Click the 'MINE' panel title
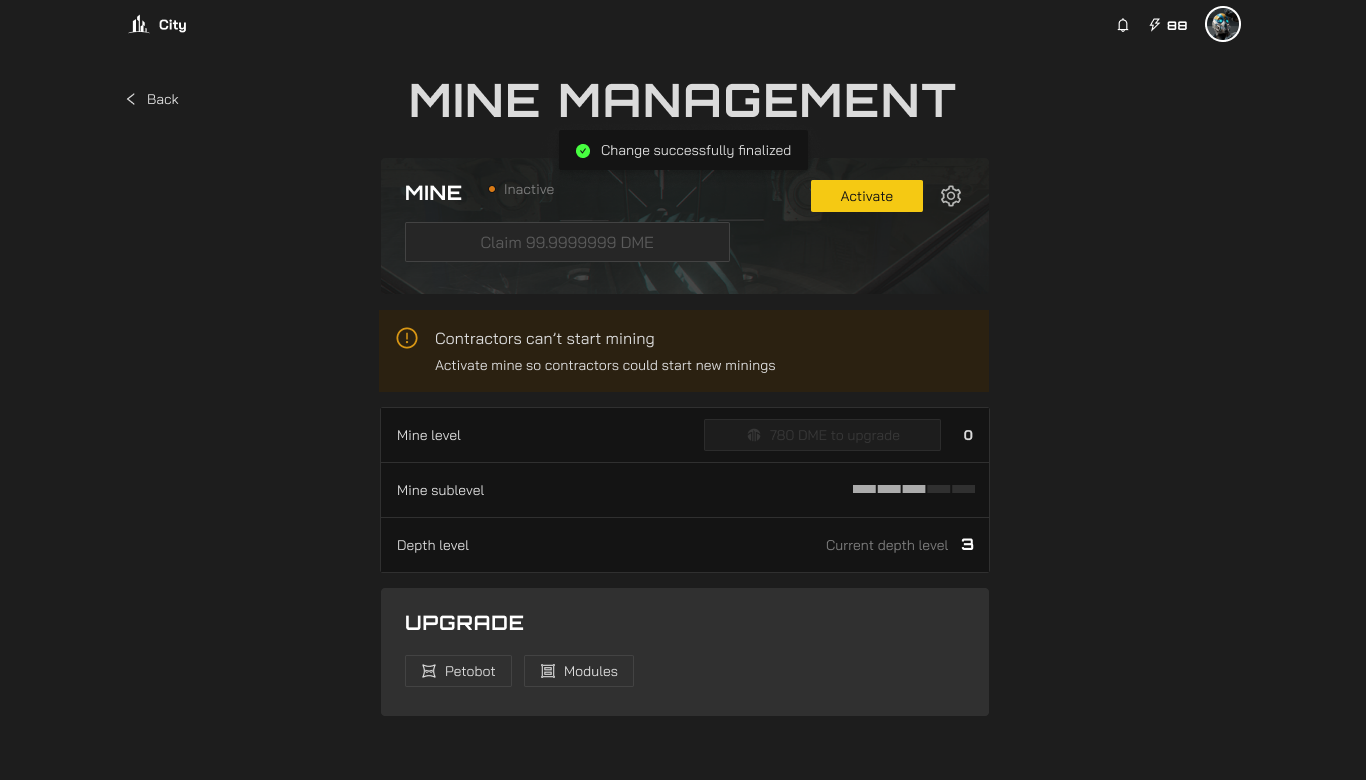This screenshot has height=780, width=1366. (433, 193)
